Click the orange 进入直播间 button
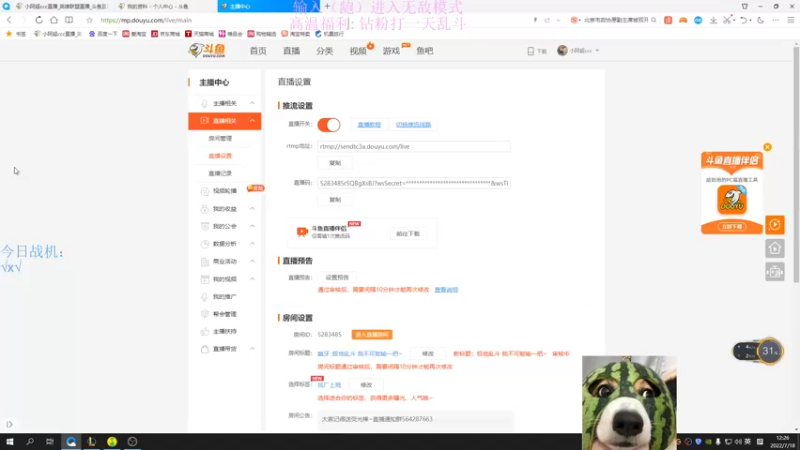The image size is (800, 450). [372, 335]
